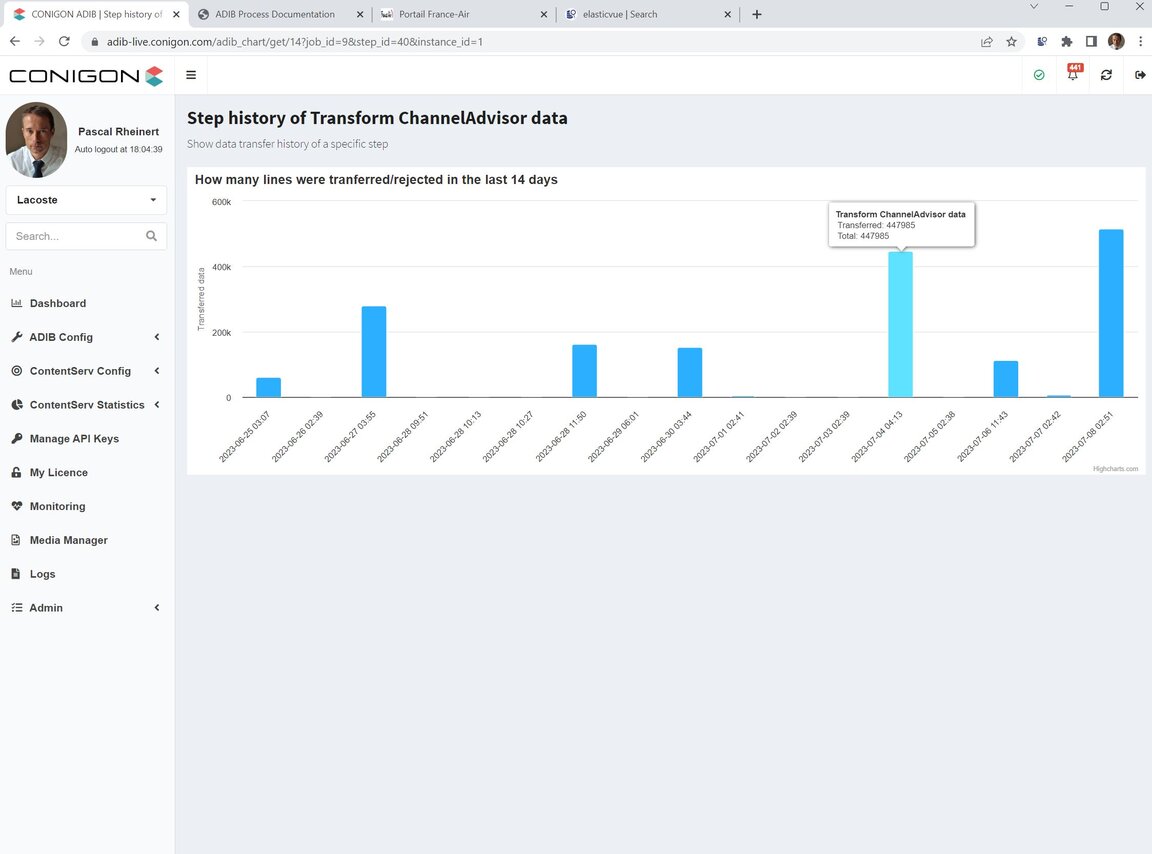Click the refresh sync icon in header

point(1106,75)
